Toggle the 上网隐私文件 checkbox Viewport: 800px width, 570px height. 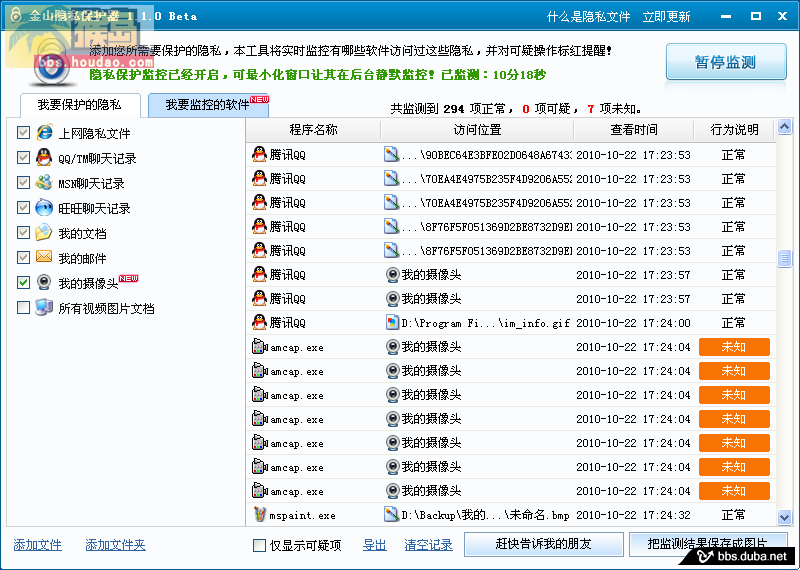23,133
